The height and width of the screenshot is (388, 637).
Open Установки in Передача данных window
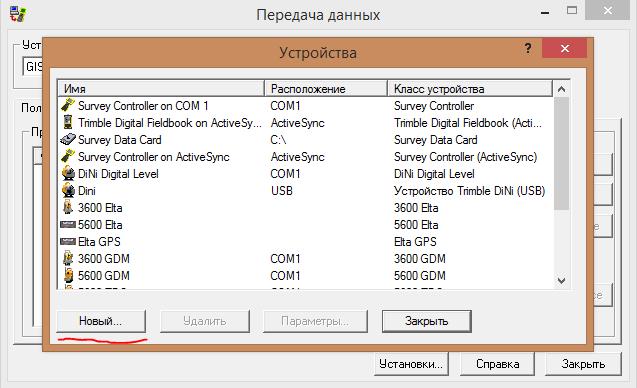411,364
